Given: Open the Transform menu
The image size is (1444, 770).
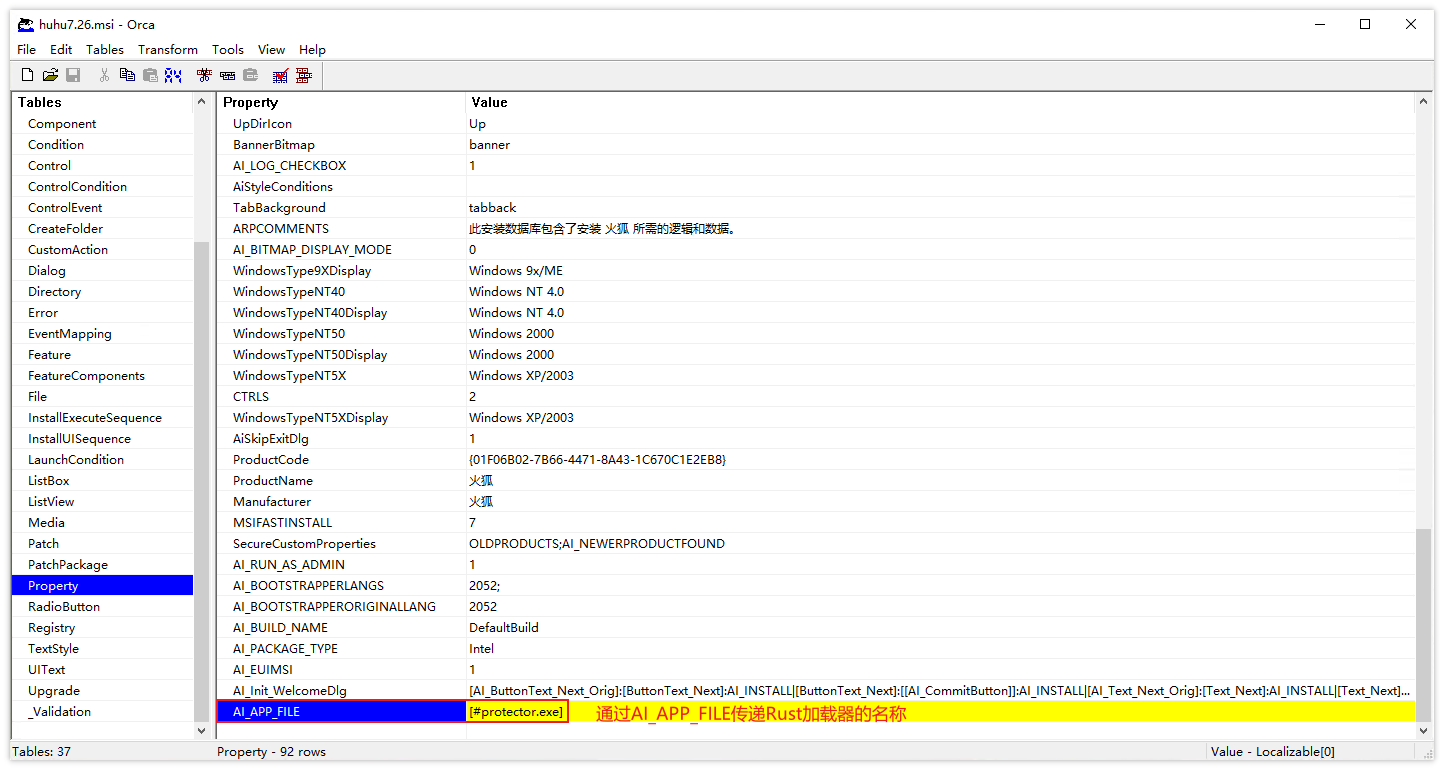Looking at the screenshot, I should coord(167,49).
